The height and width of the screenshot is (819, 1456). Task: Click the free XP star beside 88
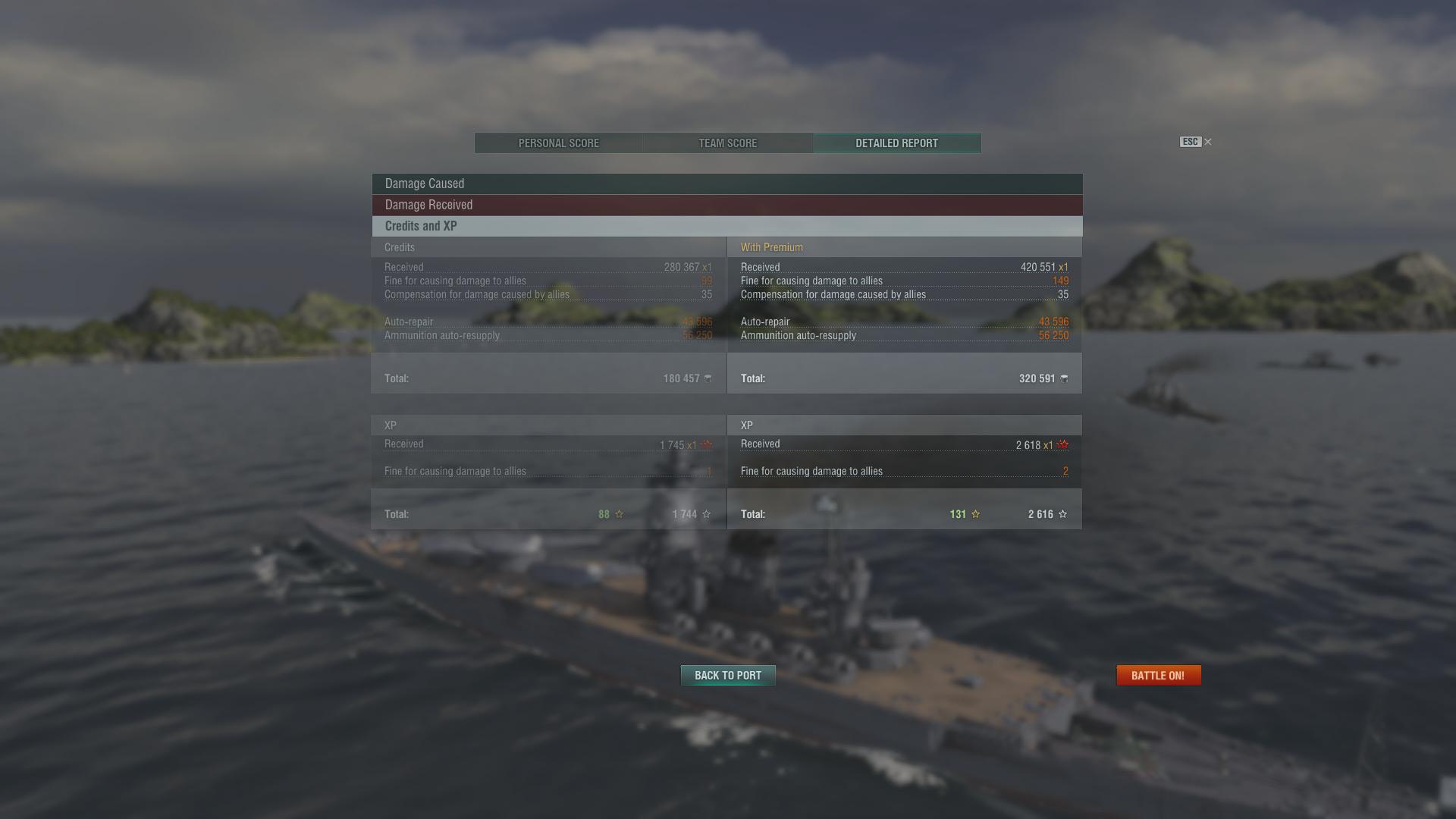[x=620, y=514]
